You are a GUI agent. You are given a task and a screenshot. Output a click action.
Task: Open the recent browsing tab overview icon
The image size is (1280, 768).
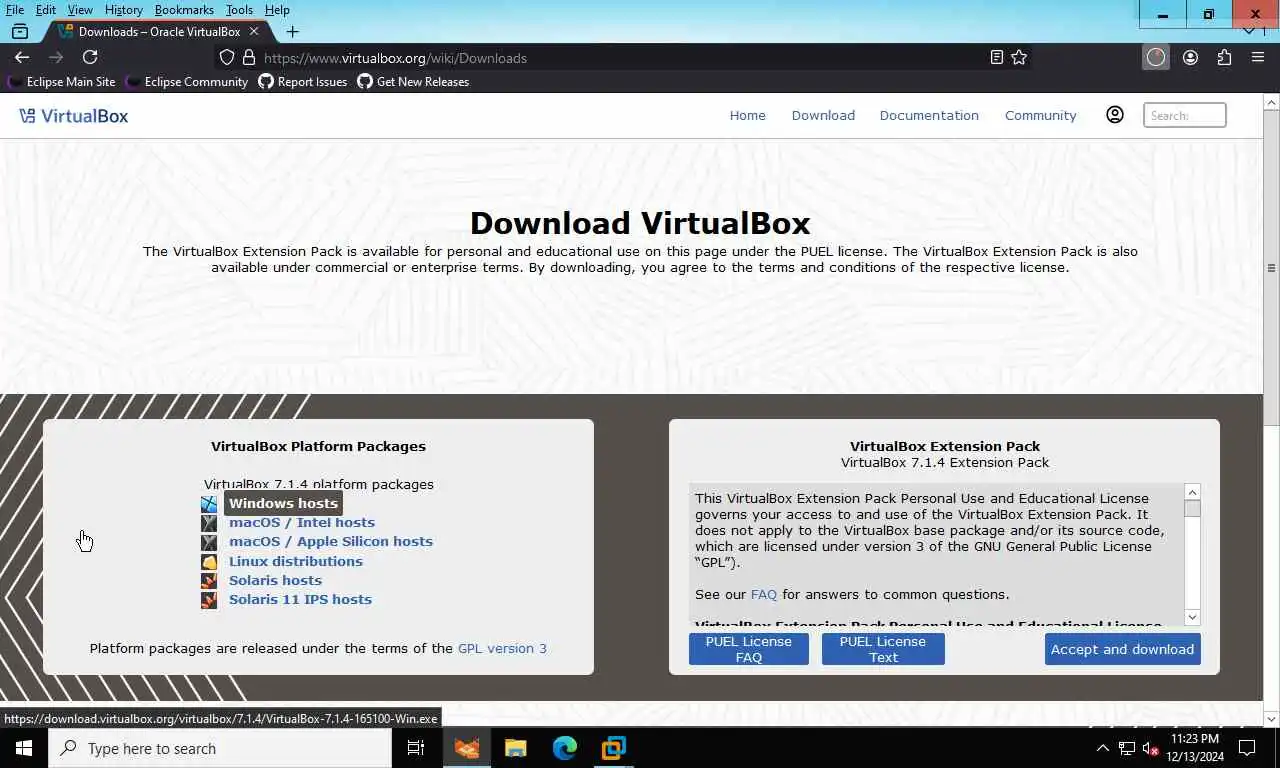[20, 32]
